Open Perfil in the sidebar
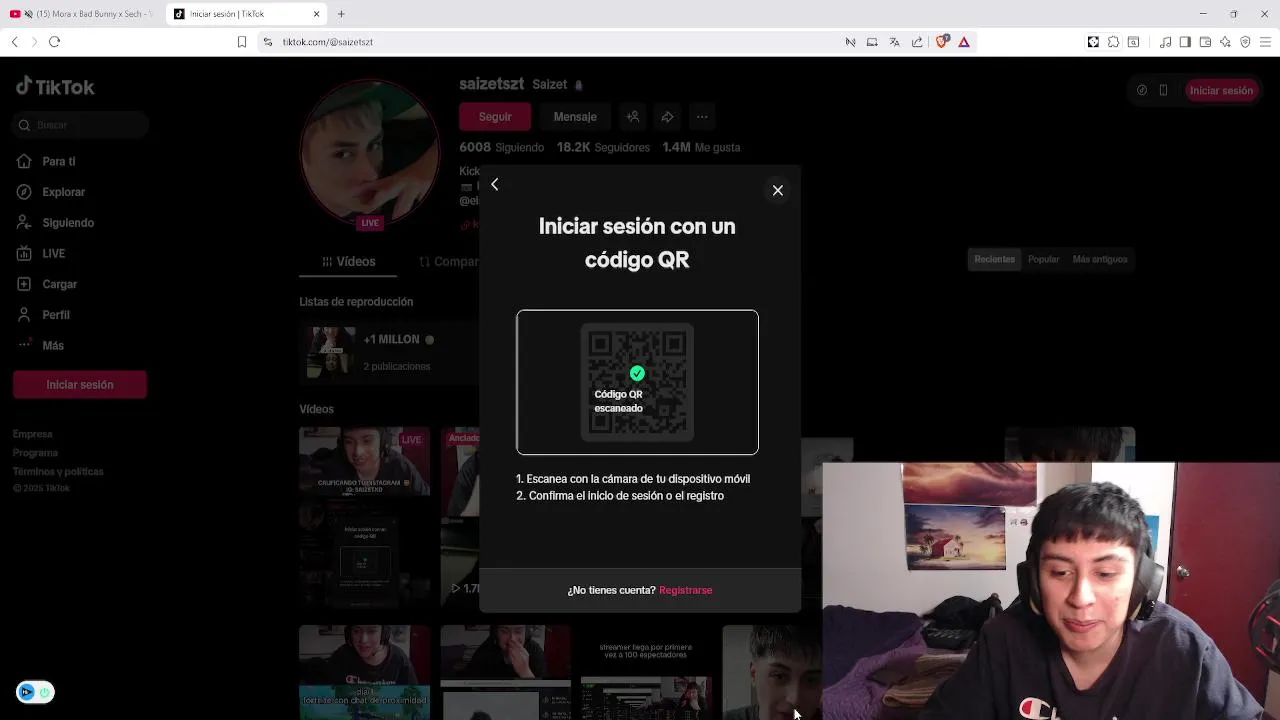Viewport: 1280px width, 720px height. click(x=44, y=315)
